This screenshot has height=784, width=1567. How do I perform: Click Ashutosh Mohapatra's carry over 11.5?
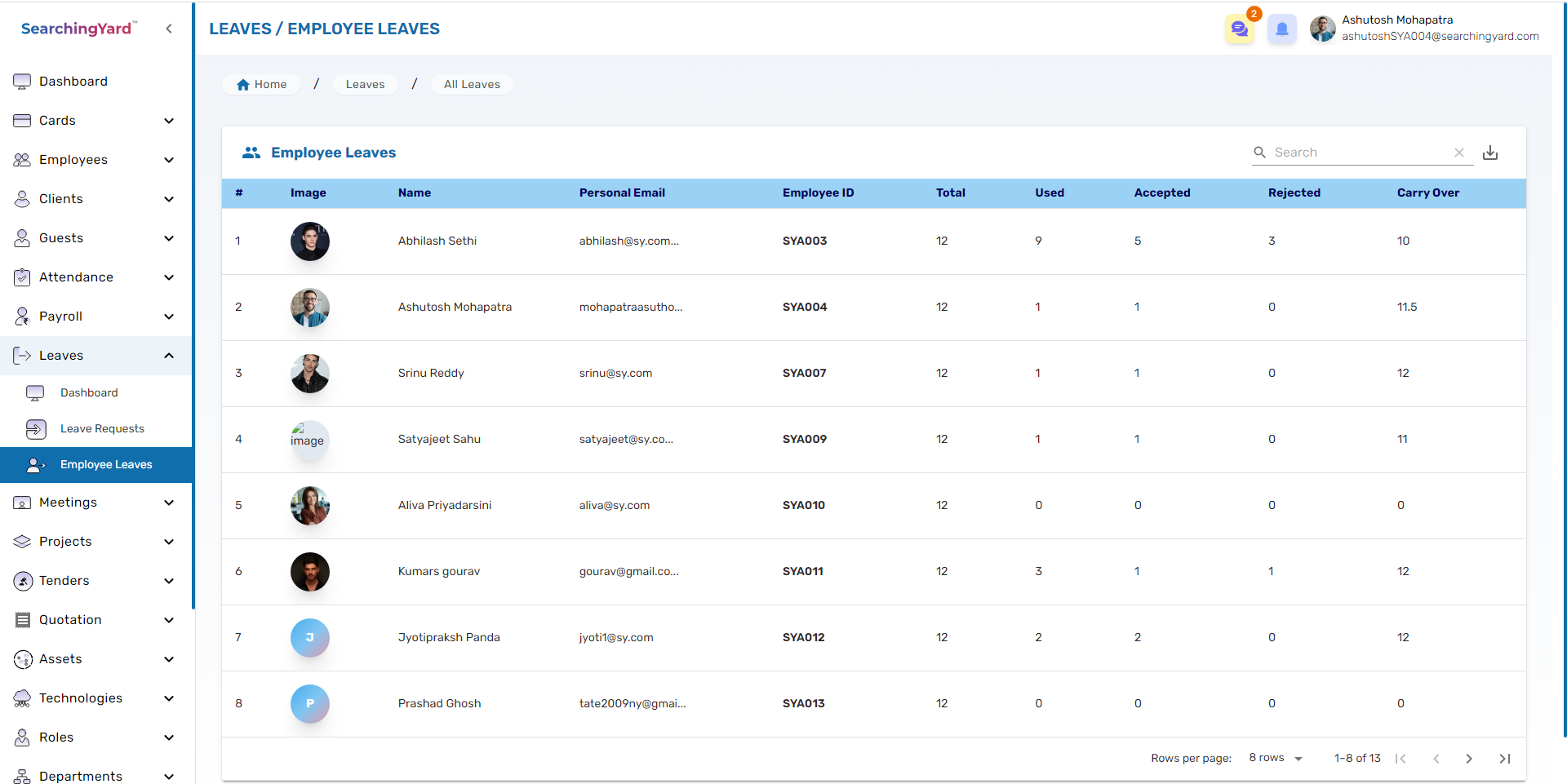(x=1407, y=308)
